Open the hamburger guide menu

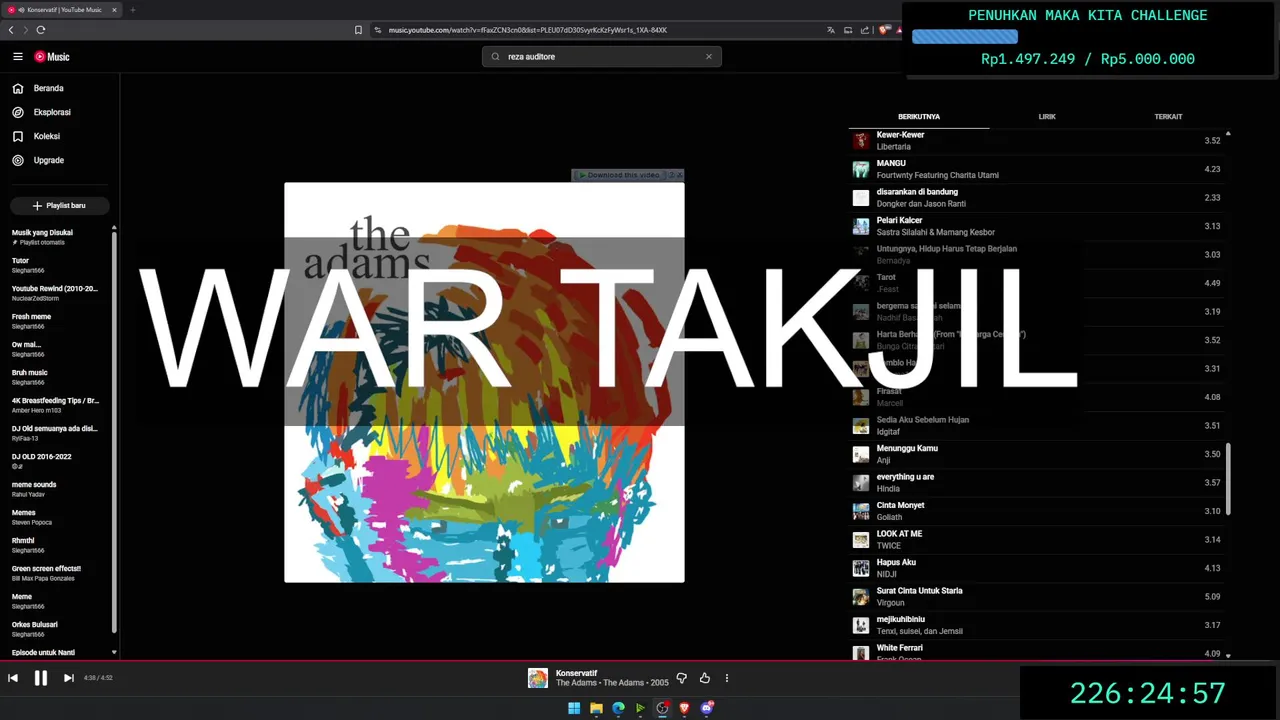(x=17, y=57)
